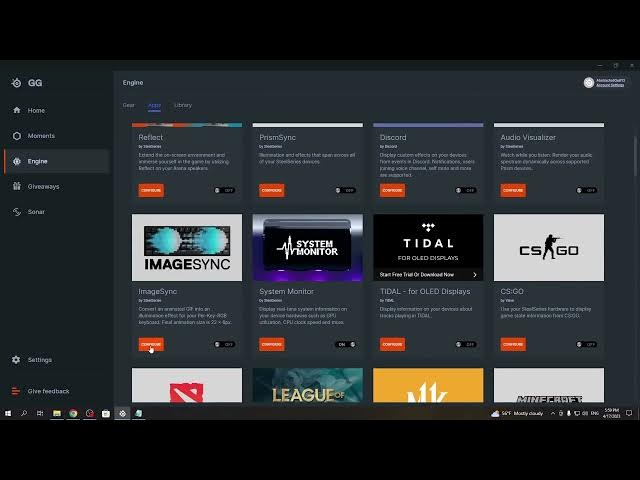The width and height of the screenshot is (640, 480).
Task: Click ENG language indicator
Action: [595, 413]
